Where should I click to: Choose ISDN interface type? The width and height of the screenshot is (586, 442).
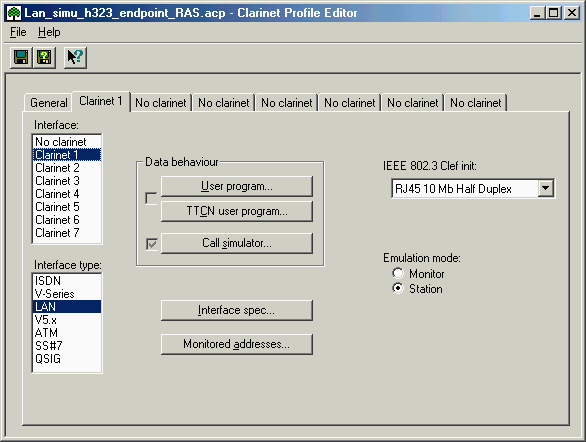point(67,281)
